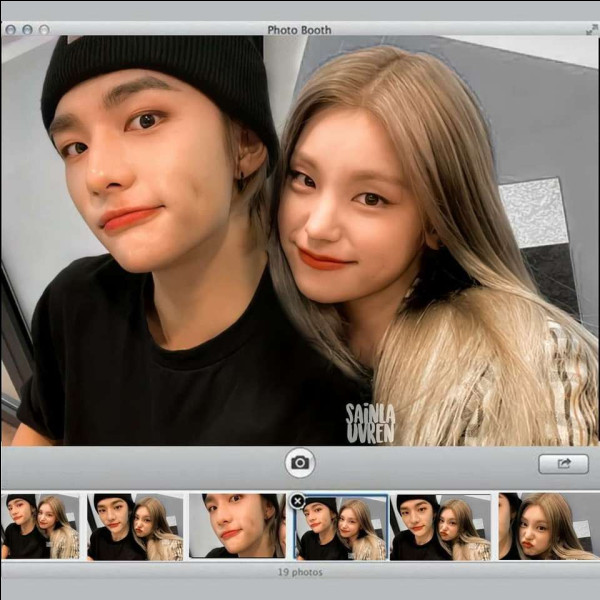600x600 pixels.
Task: Close the Photo Booth window
Action: pos(11,29)
